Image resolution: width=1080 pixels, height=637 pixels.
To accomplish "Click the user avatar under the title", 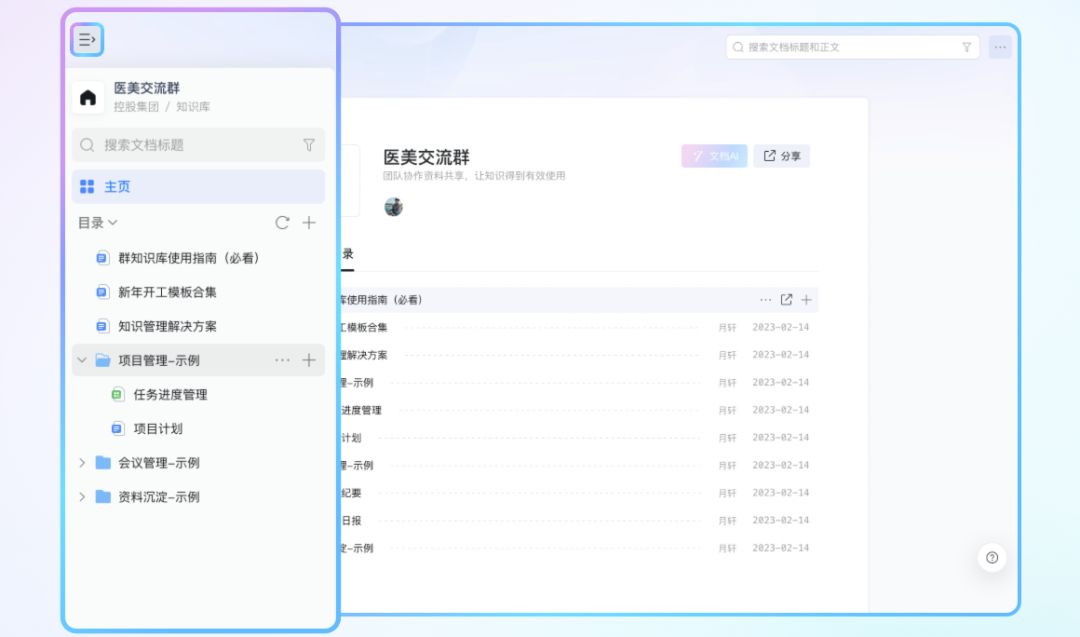I will (394, 207).
